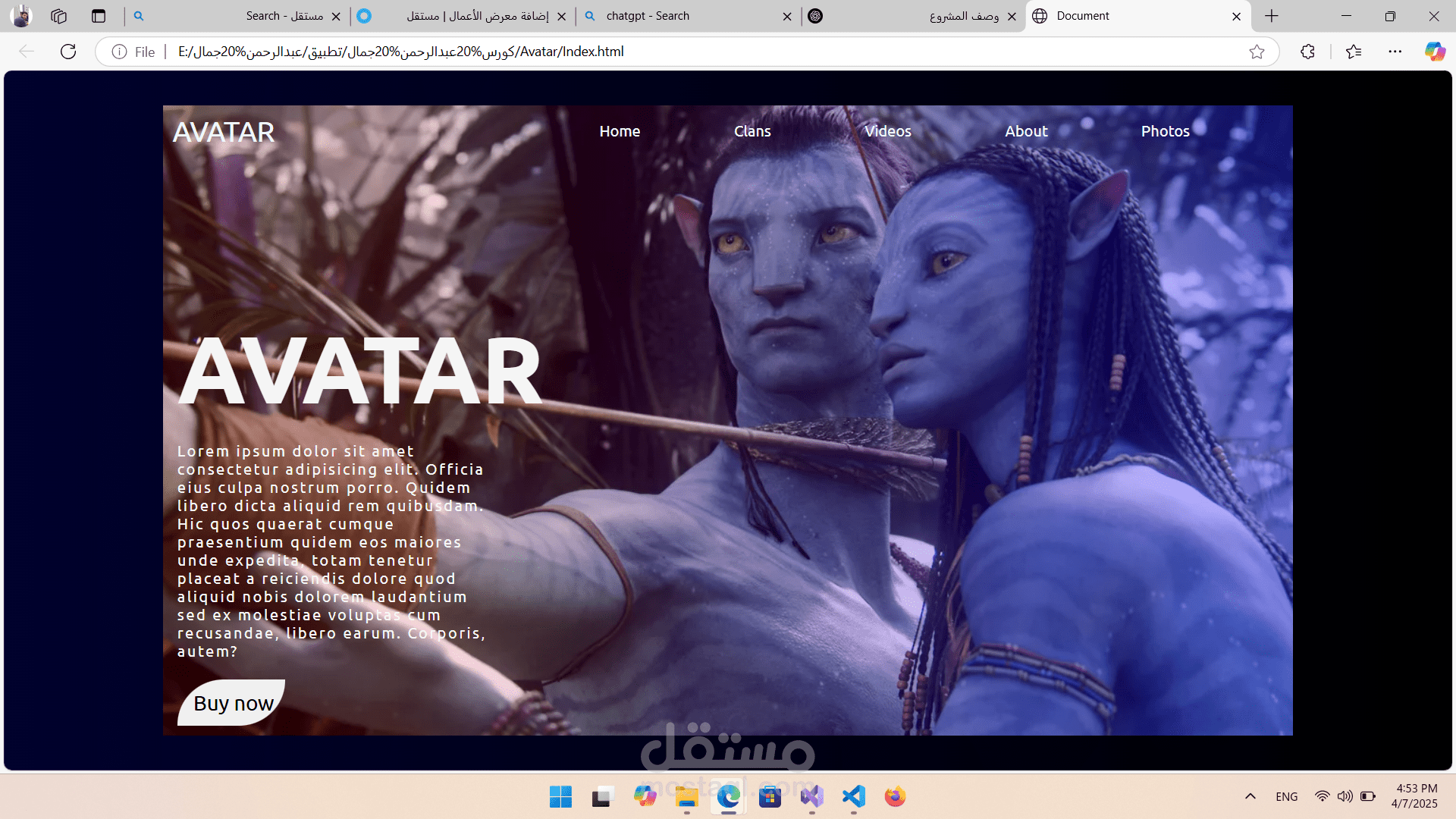This screenshot has width=1456, height=819.
Task: Click the 'Buy now' button
Action: click(232, 703)
